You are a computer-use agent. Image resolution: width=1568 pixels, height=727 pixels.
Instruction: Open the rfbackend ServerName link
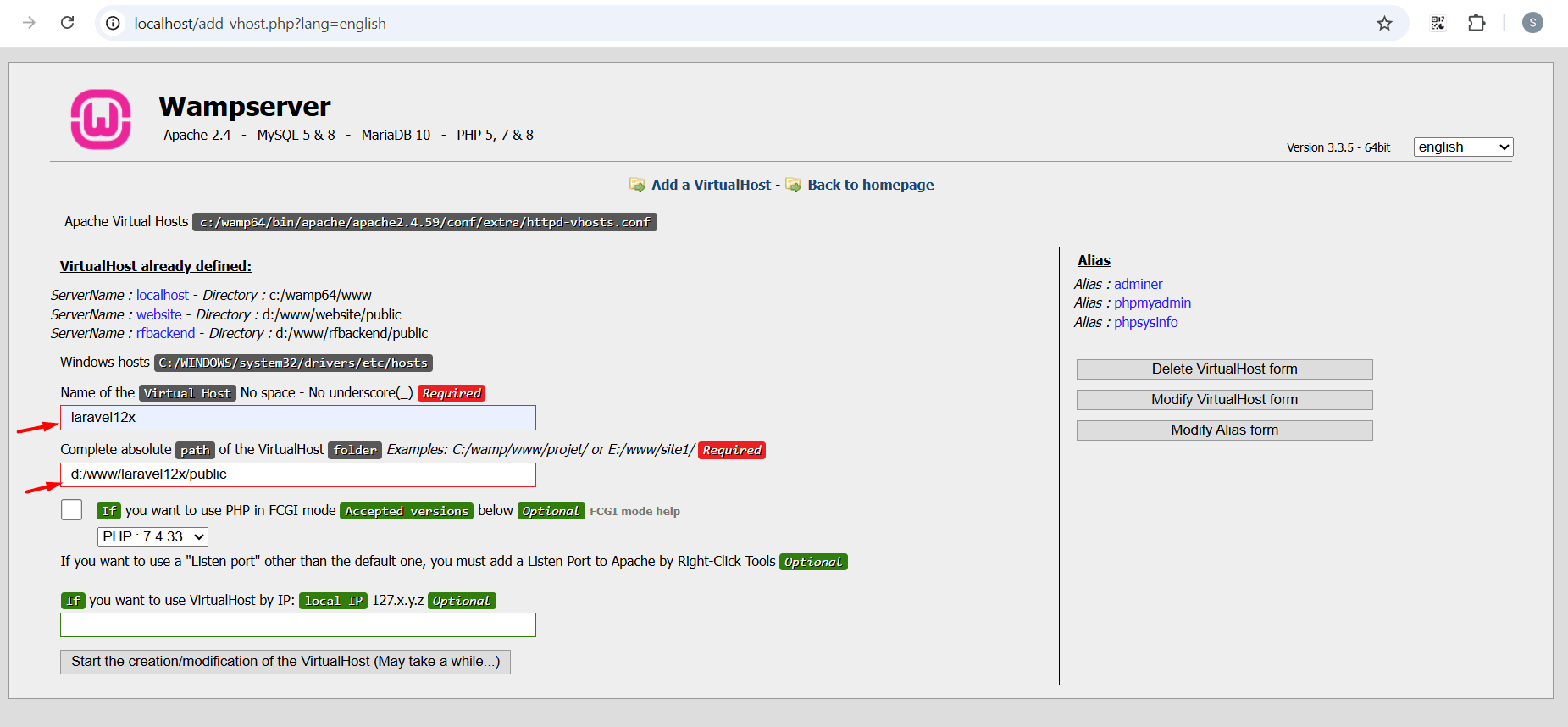[165, 333]
